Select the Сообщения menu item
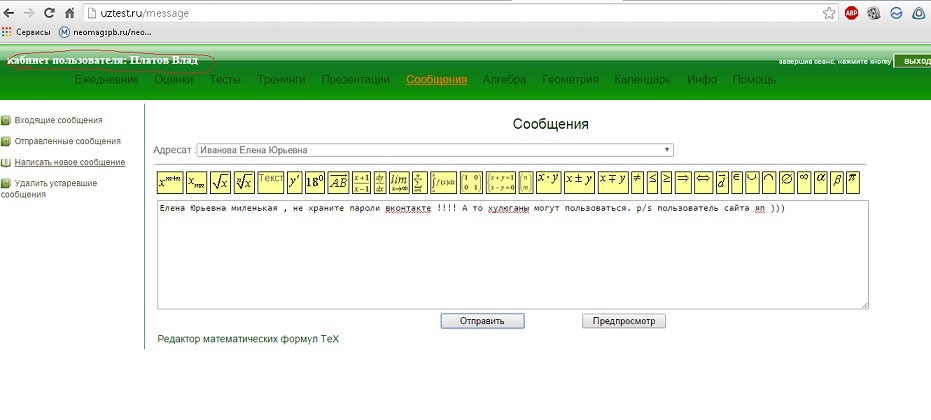This screenshot has height=420, width=931. tap(436, 80)
